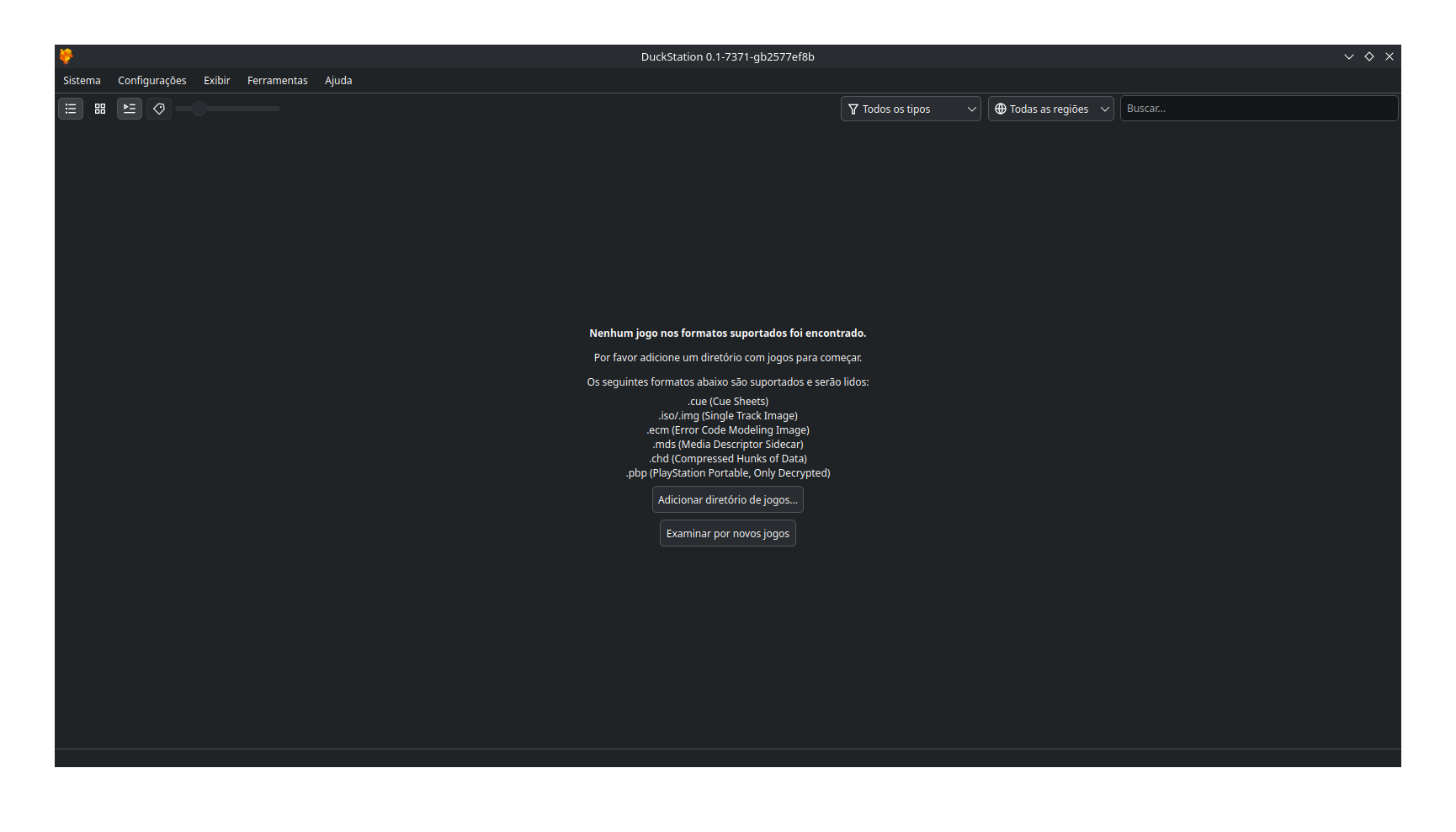Click the chevron in the window titlebar
Image resolution: width=1456 pixels, height=832 pixels.
tap(1349, 56)
